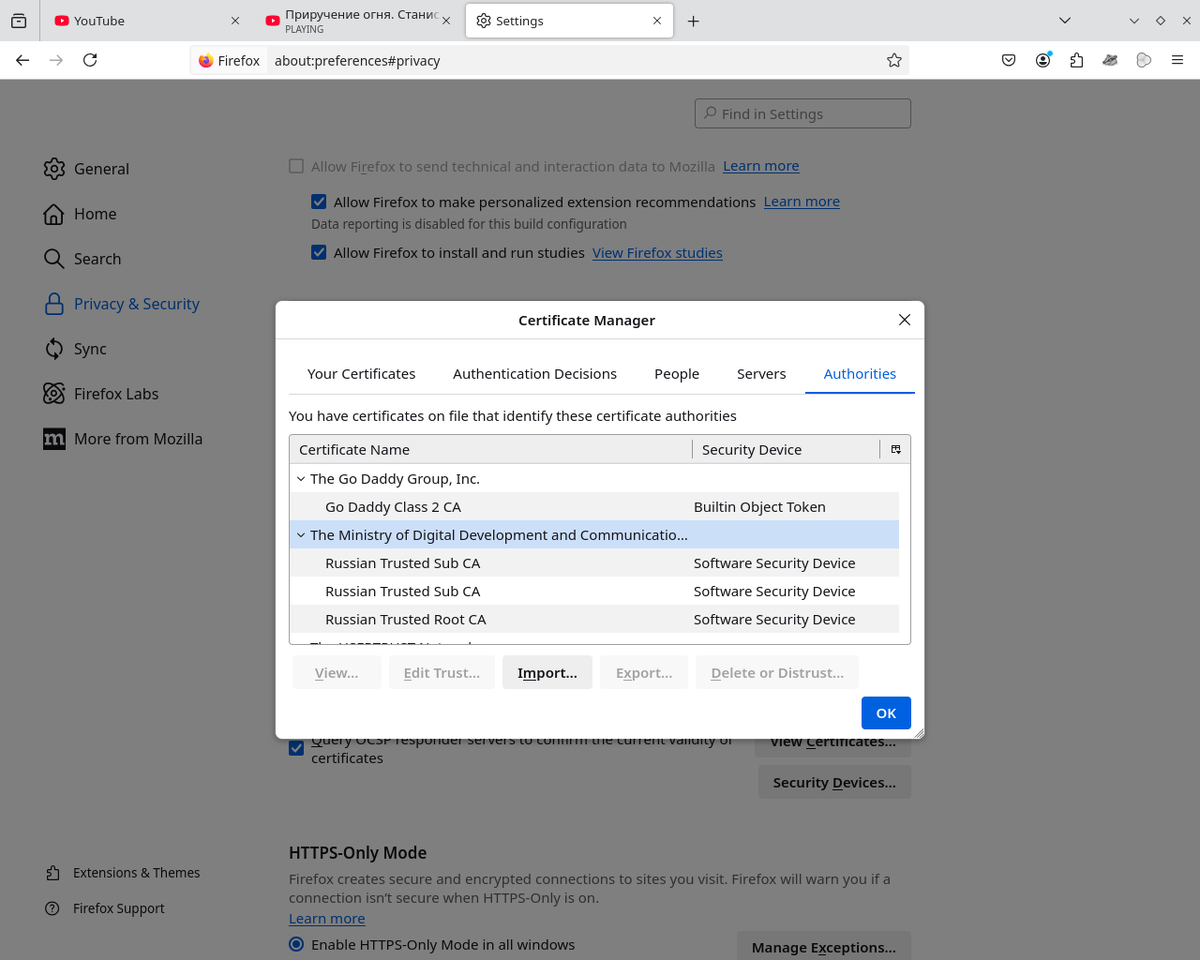Open the Firefox View icon in tab bar
1200x960 pixels.
pos(19,20)
